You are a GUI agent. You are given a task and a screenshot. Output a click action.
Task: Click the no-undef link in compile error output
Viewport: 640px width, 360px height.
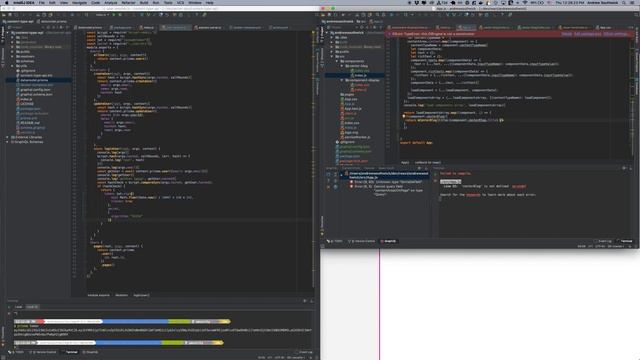point(519,187)
